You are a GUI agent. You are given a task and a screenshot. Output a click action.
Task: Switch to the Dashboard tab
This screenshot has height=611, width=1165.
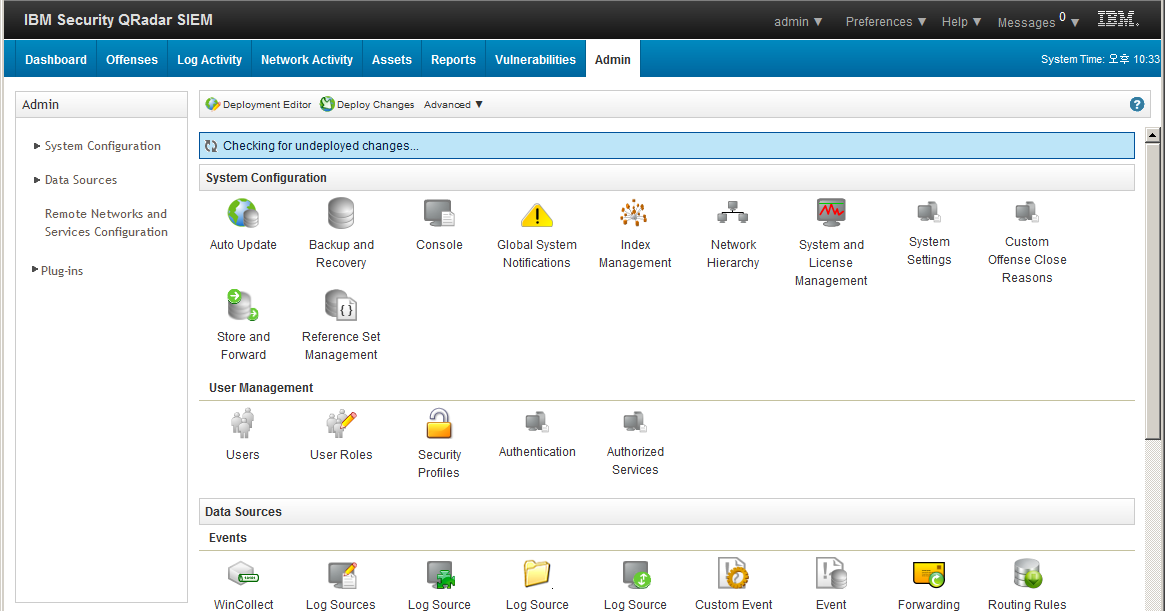[x=56, y=59]
